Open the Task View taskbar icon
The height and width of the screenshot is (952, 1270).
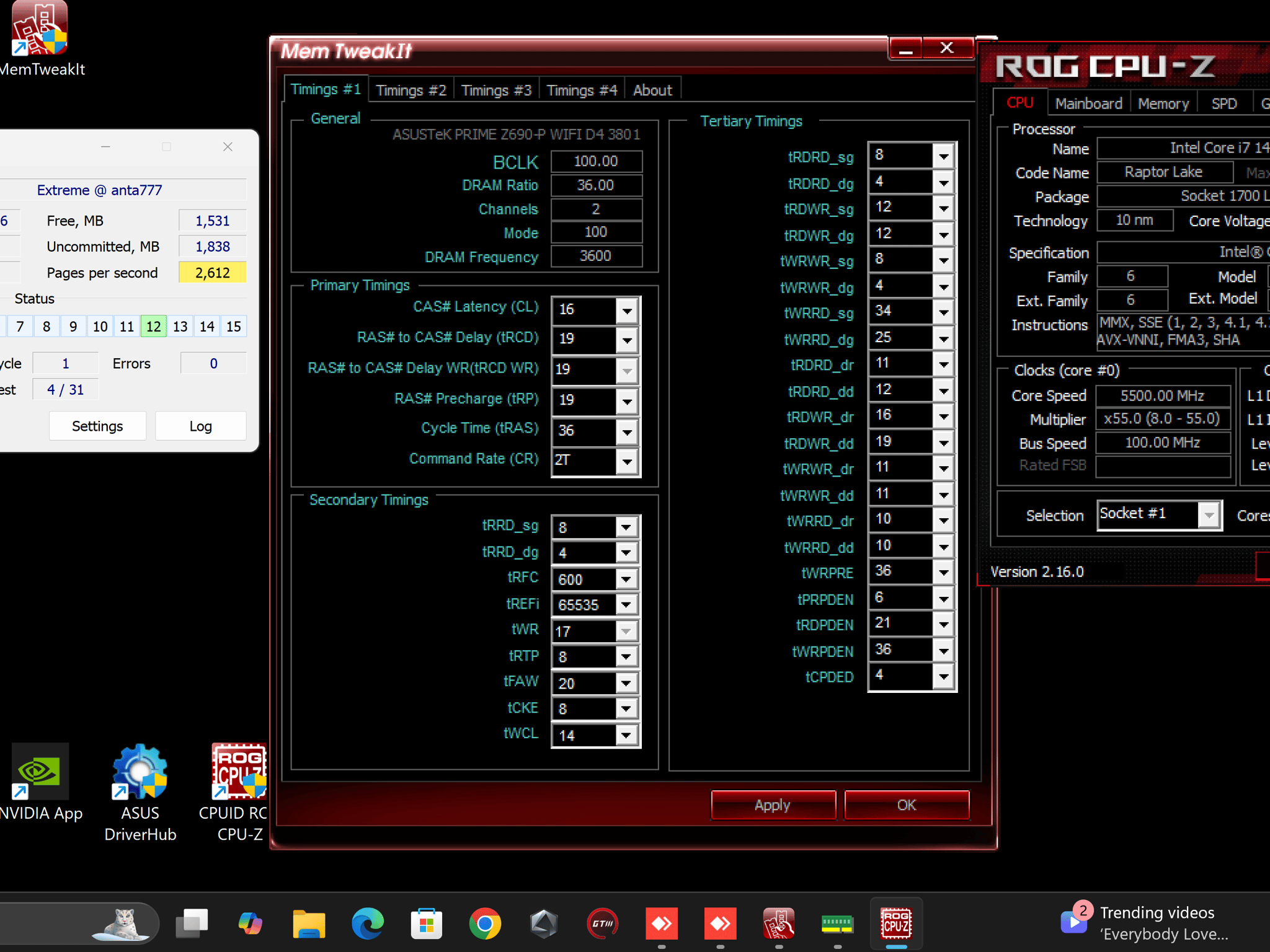click(x=192, y=924)
